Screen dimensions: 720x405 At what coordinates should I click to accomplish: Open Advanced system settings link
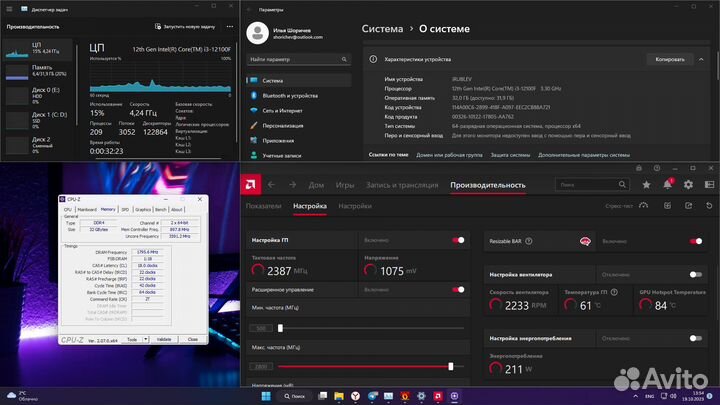[x=584, y=155]
